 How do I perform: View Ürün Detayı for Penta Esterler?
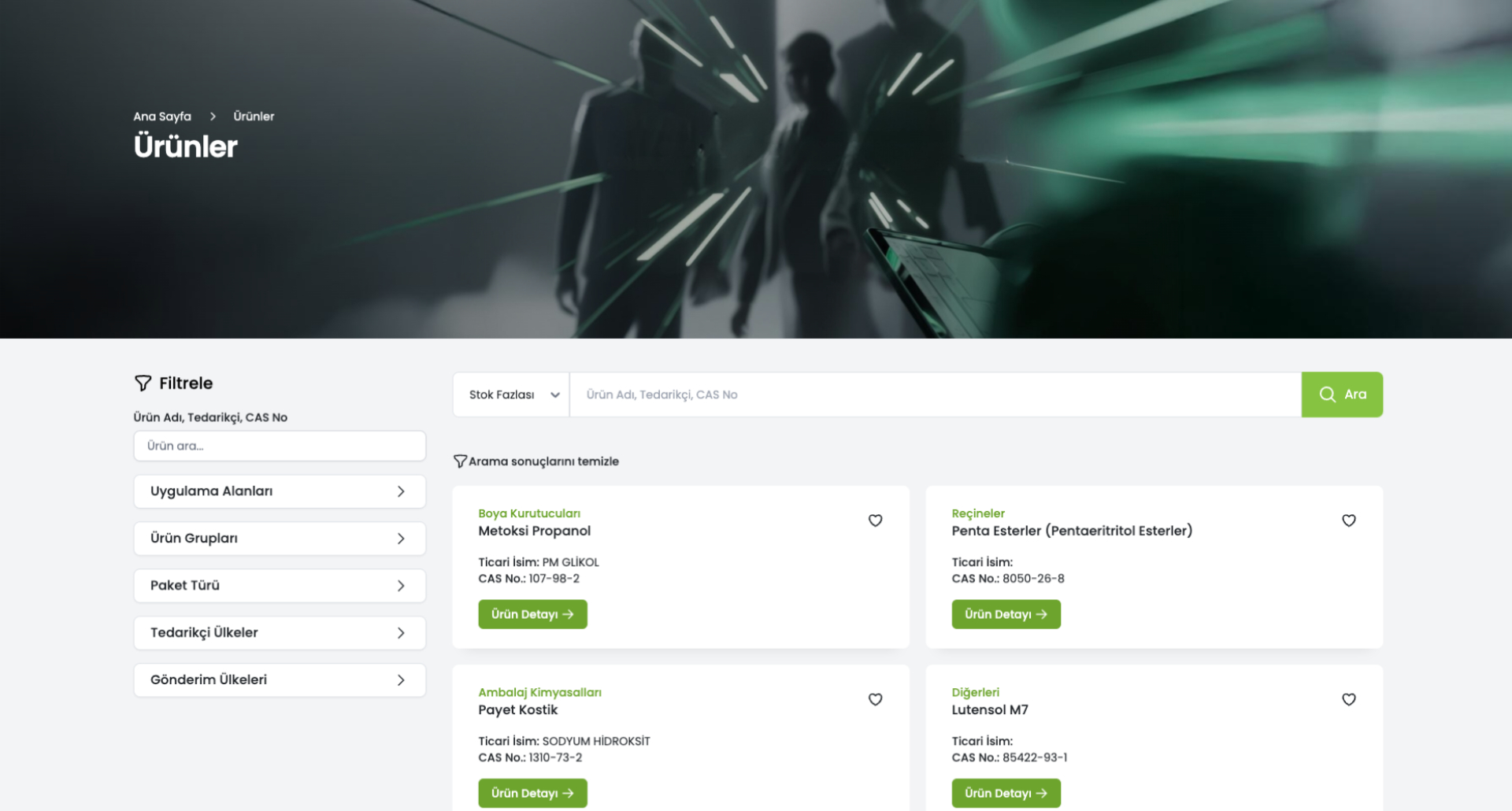[x=1006, y=614]
